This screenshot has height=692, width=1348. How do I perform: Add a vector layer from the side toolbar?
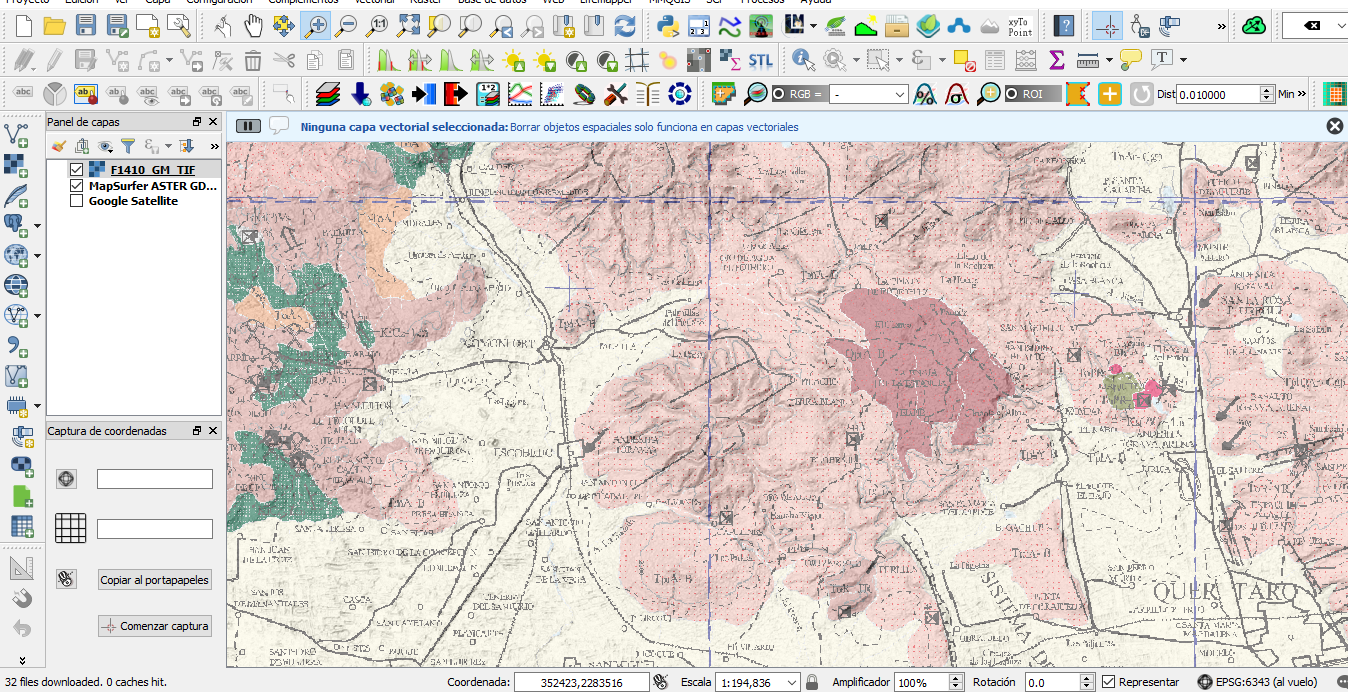[x=17, y=133]
